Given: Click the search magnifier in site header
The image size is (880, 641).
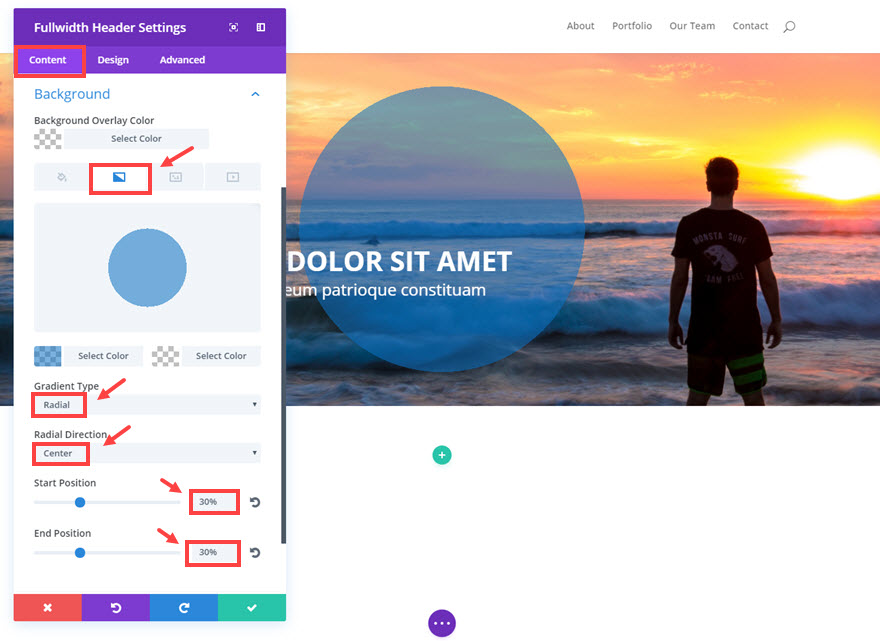Looking at the screenshot, I should [x=789, y=26].
